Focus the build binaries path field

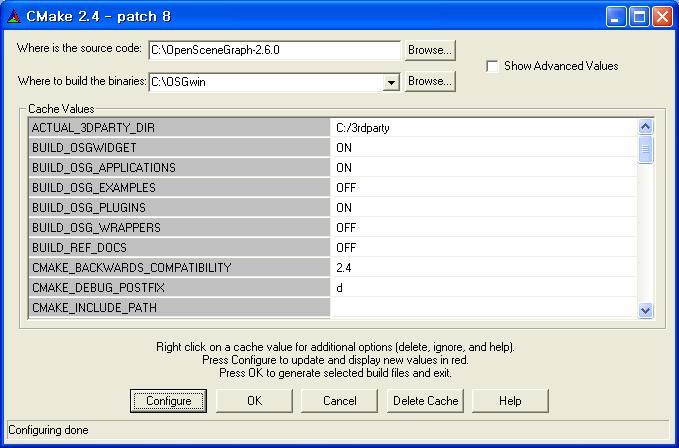click(266, 82)
